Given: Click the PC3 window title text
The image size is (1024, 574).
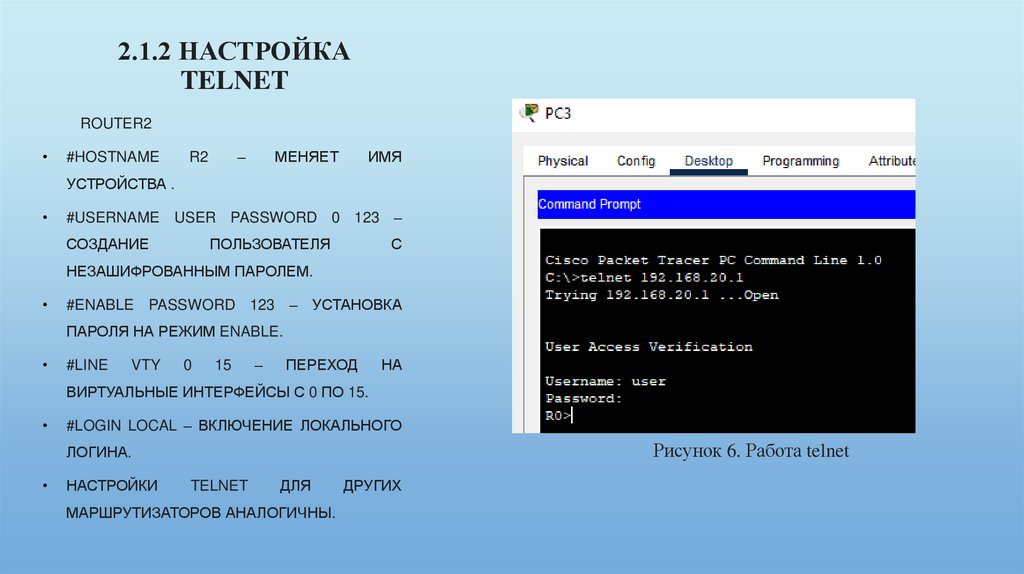Looking at the screenshot, I should 558,114.
